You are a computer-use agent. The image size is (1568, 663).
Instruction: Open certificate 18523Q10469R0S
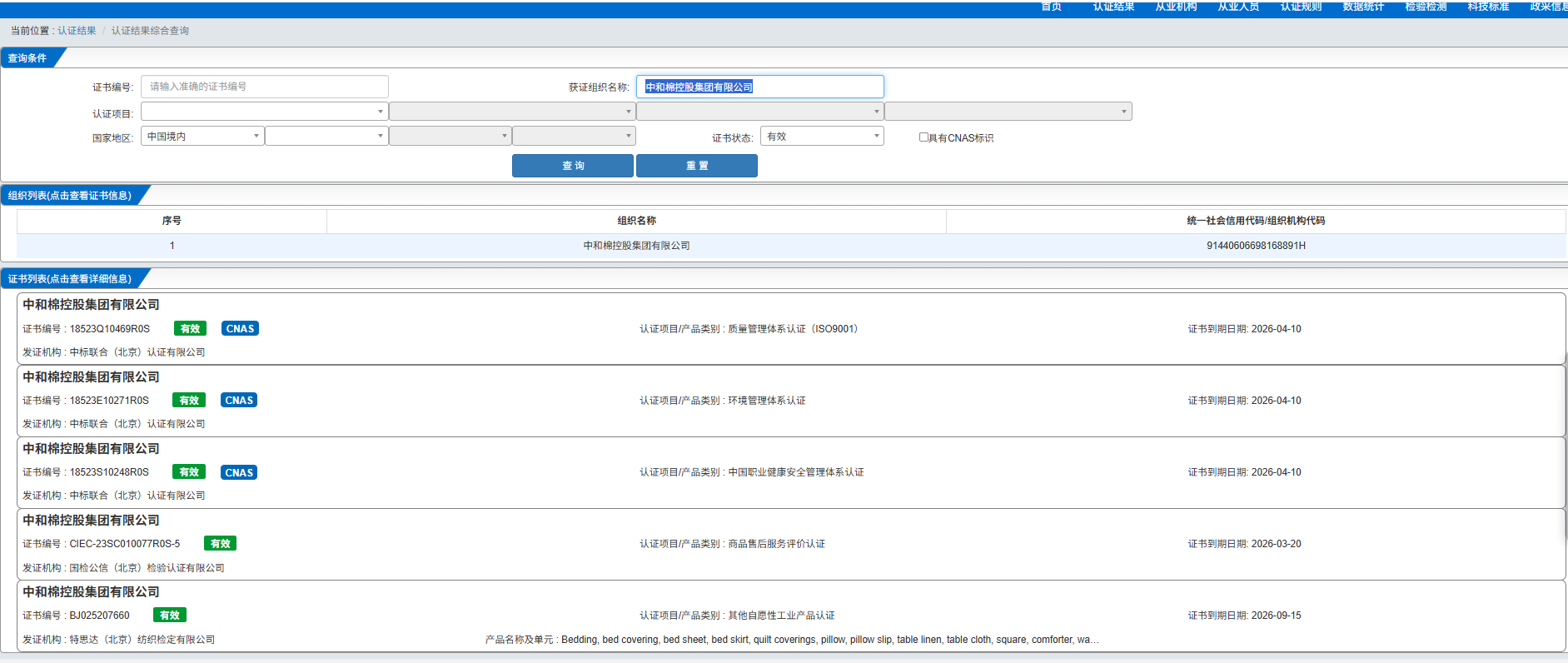[110, 329]
